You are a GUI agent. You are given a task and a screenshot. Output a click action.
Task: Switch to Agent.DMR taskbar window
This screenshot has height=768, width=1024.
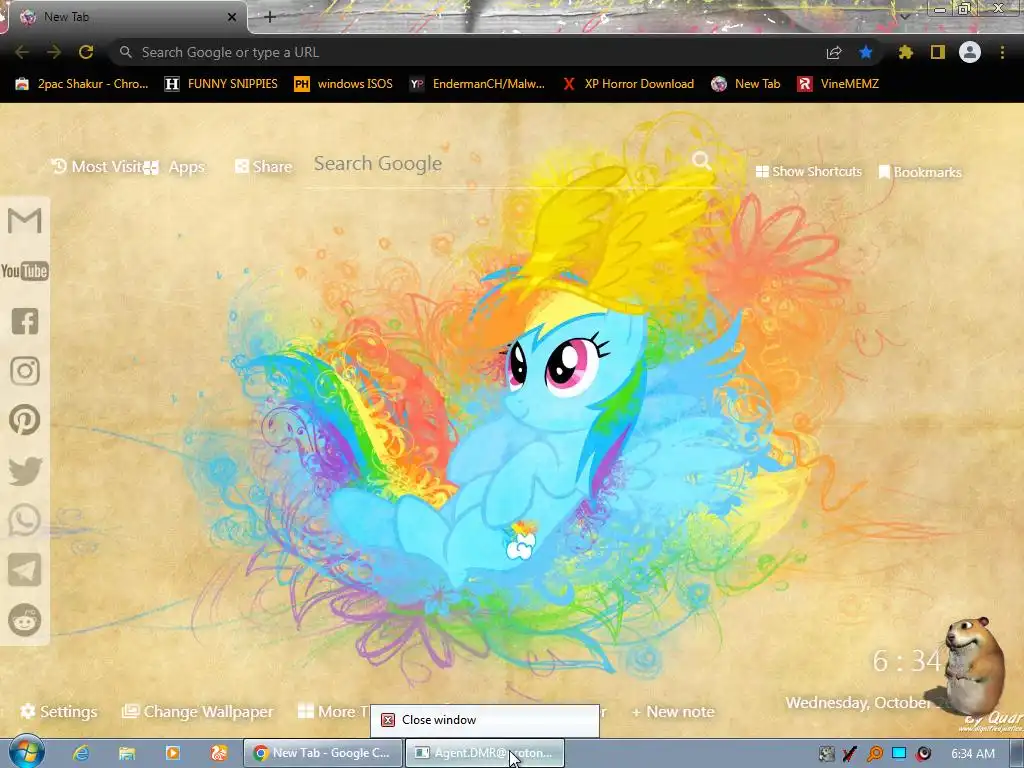pyautogui.click(x=485, y=753)
